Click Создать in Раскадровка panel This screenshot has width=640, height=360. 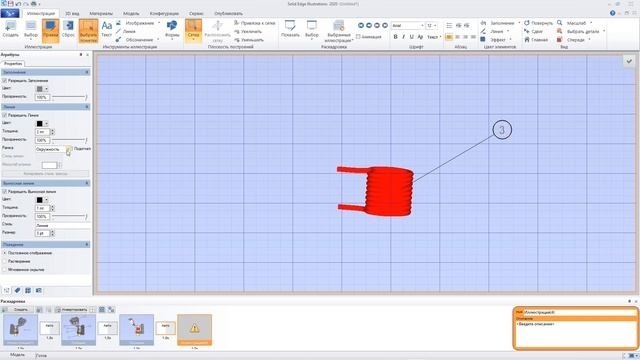18,310
